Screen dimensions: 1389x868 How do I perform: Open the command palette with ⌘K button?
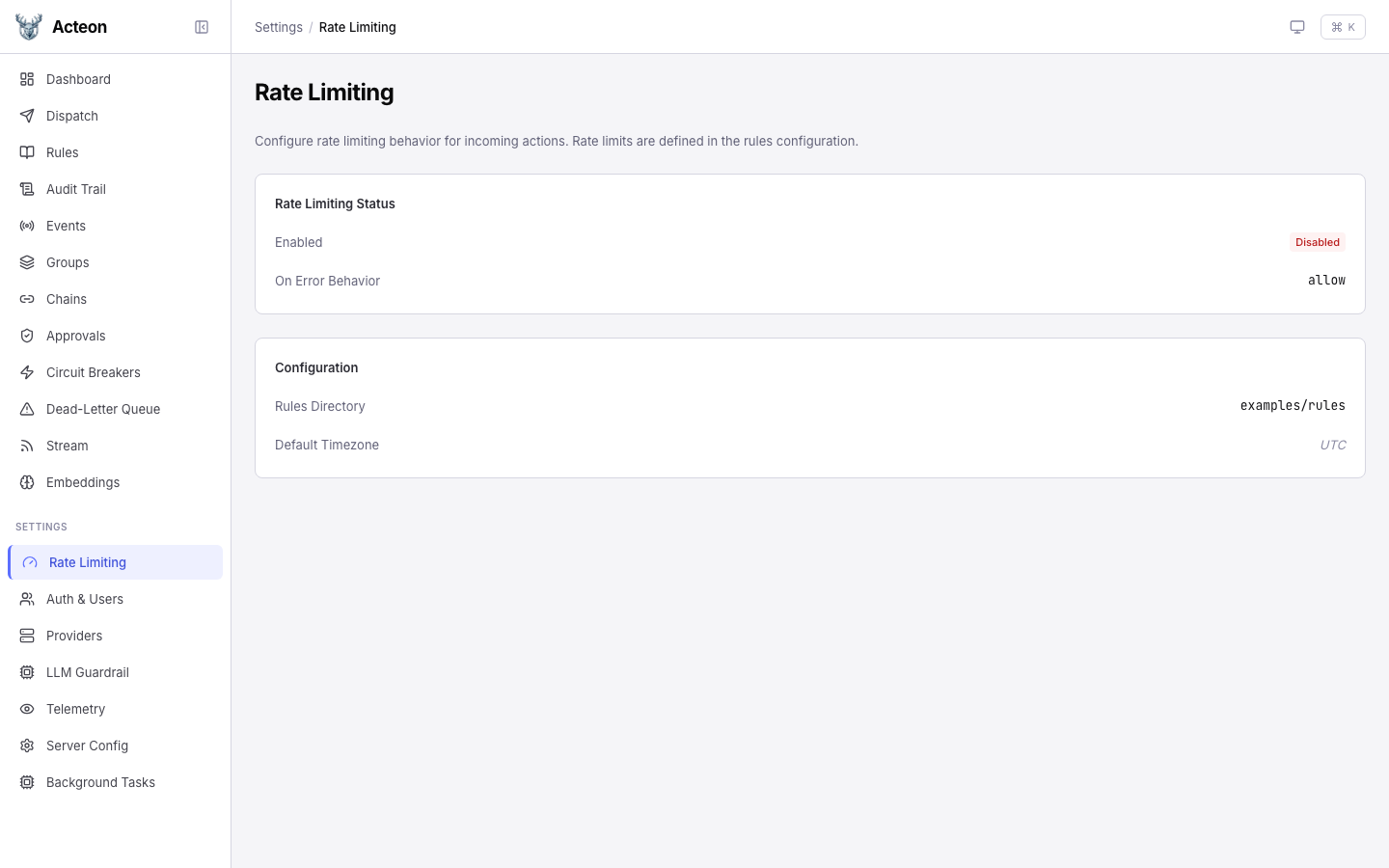[1343, 27]
